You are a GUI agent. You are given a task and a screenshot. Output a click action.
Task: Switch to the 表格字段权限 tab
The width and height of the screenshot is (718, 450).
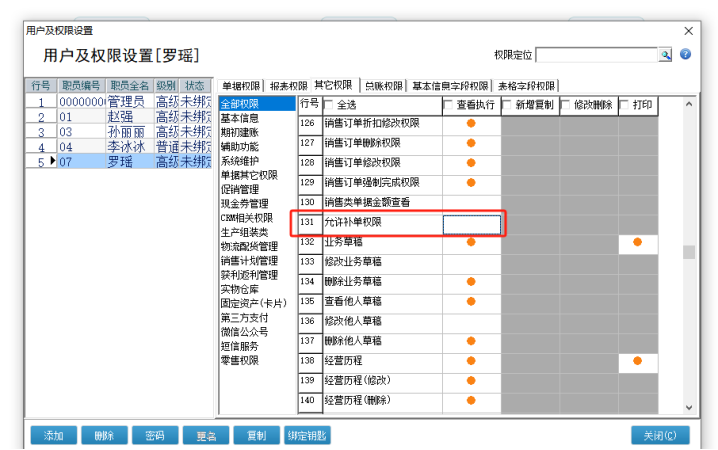coord(526,86)
